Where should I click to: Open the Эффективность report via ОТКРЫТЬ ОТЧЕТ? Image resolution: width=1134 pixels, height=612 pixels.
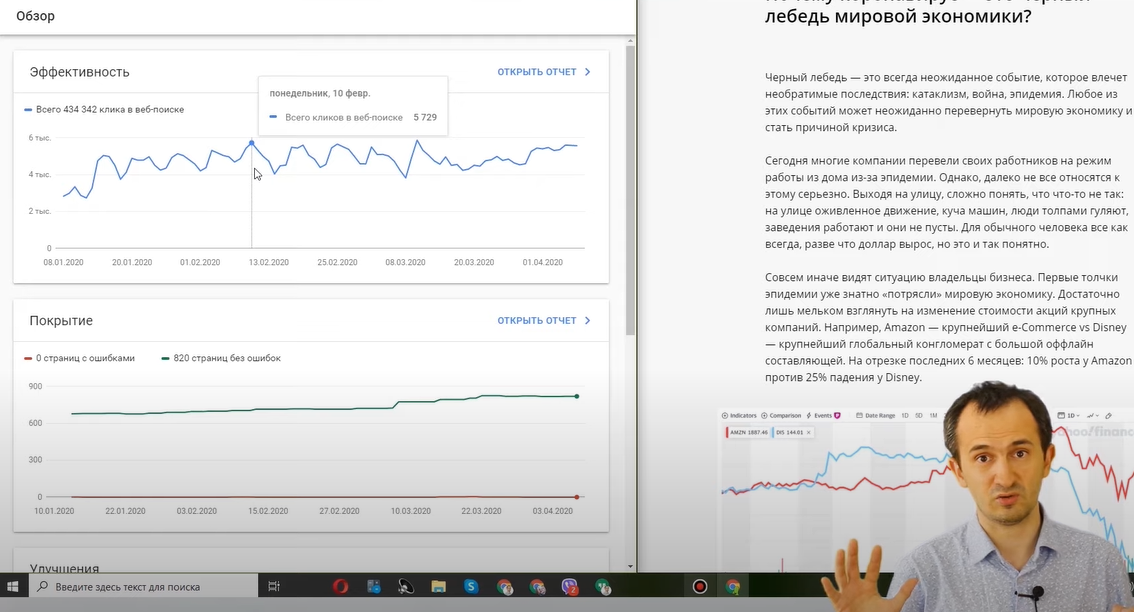[537, 72]
